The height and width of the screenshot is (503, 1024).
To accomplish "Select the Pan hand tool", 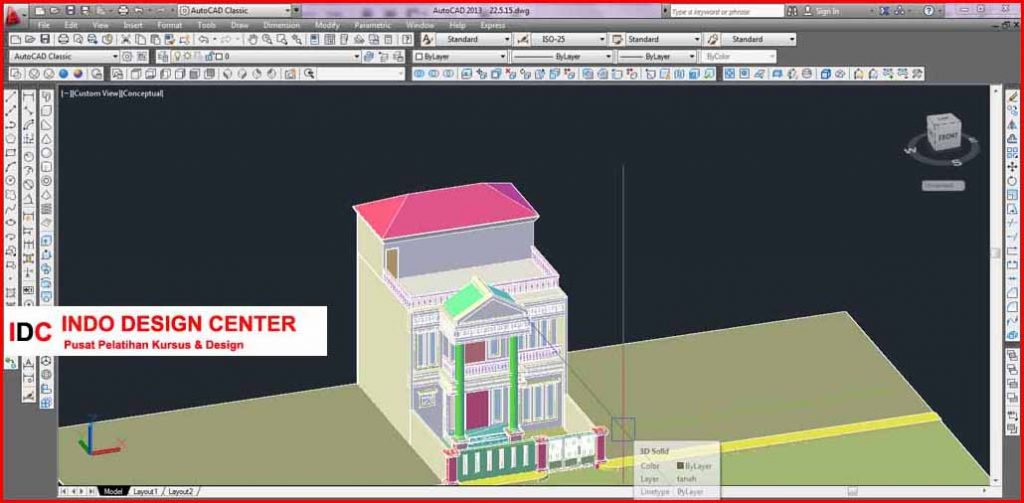I will (x=253, y=40).
